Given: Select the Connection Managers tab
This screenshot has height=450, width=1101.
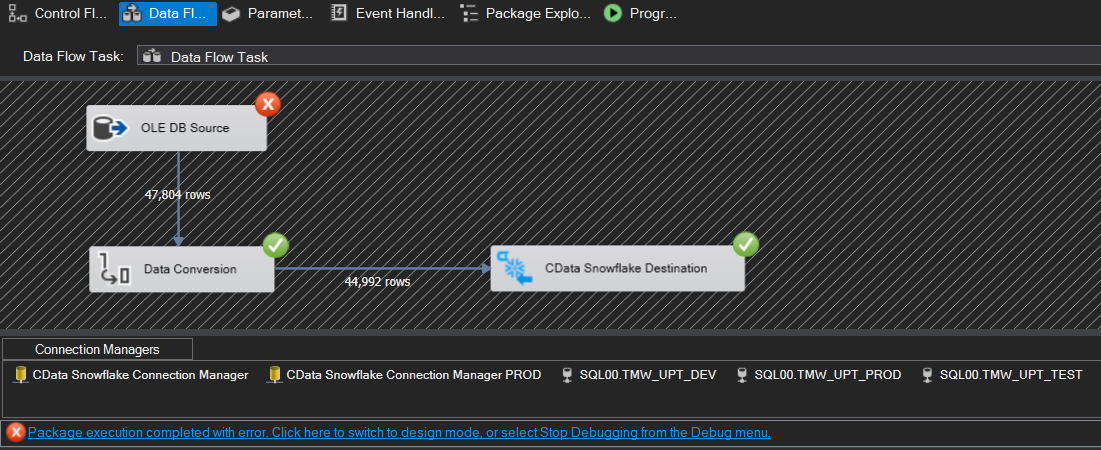Looking at the screenshot, I should [x=98, y=349].
